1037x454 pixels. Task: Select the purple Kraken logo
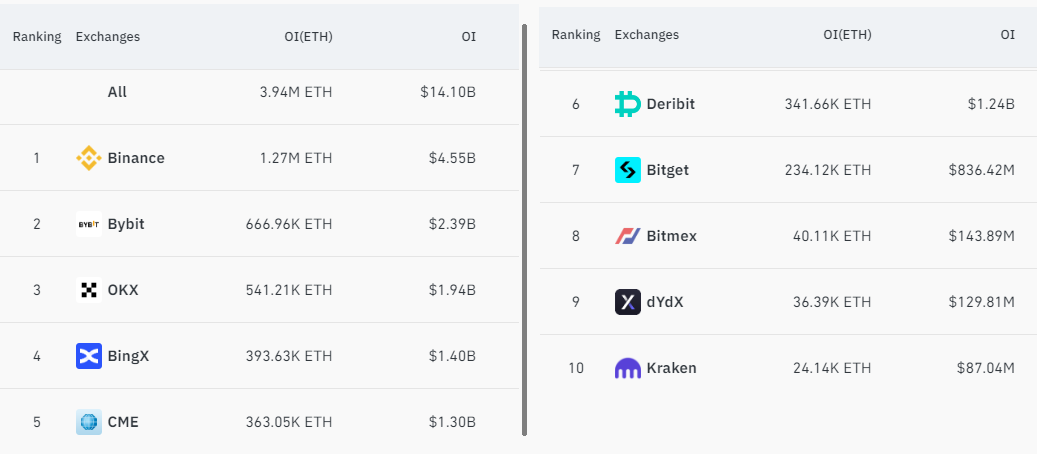pyautogui.click(x=628, y=368)
